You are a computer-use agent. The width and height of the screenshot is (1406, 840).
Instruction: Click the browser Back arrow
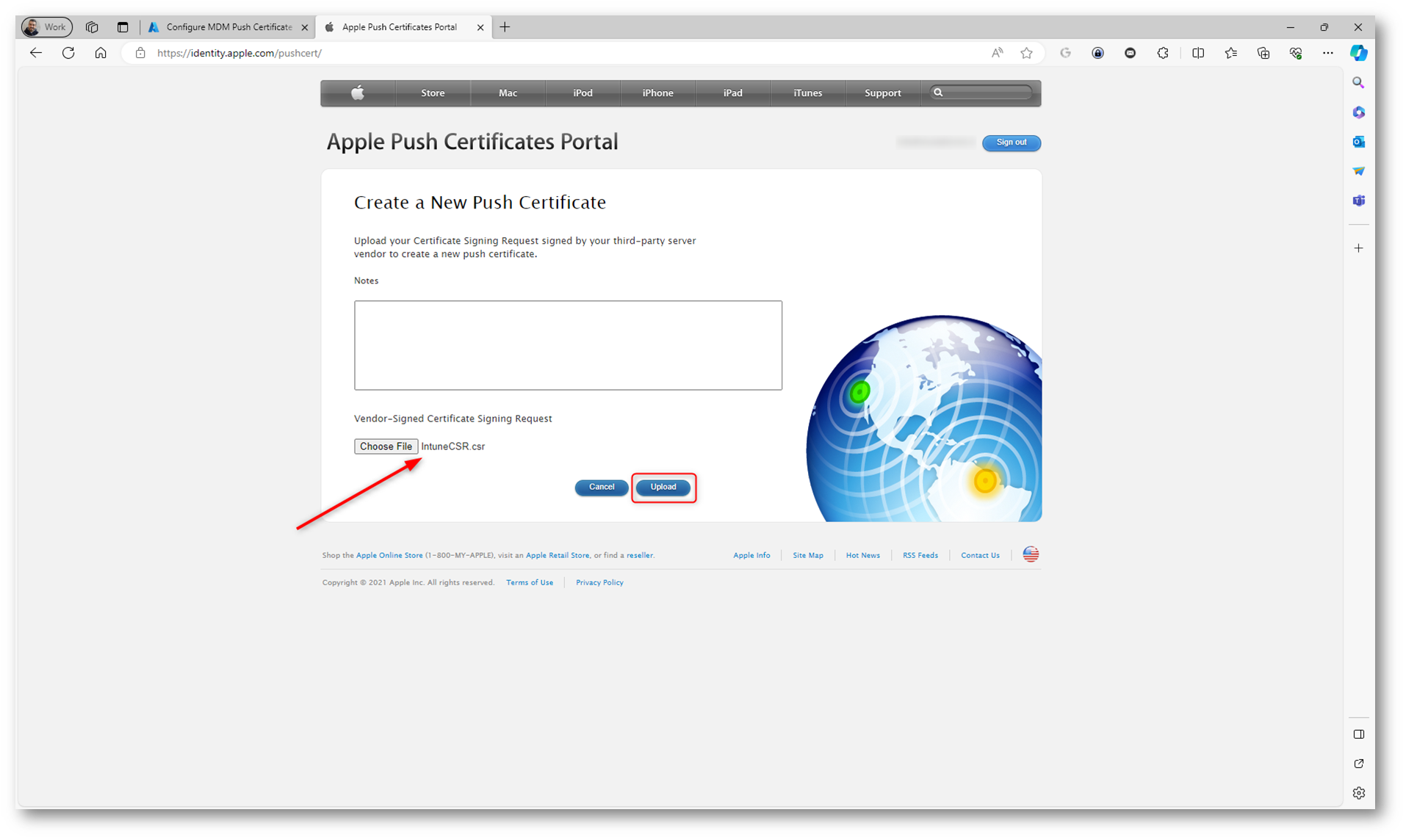(x=36, y=53)
